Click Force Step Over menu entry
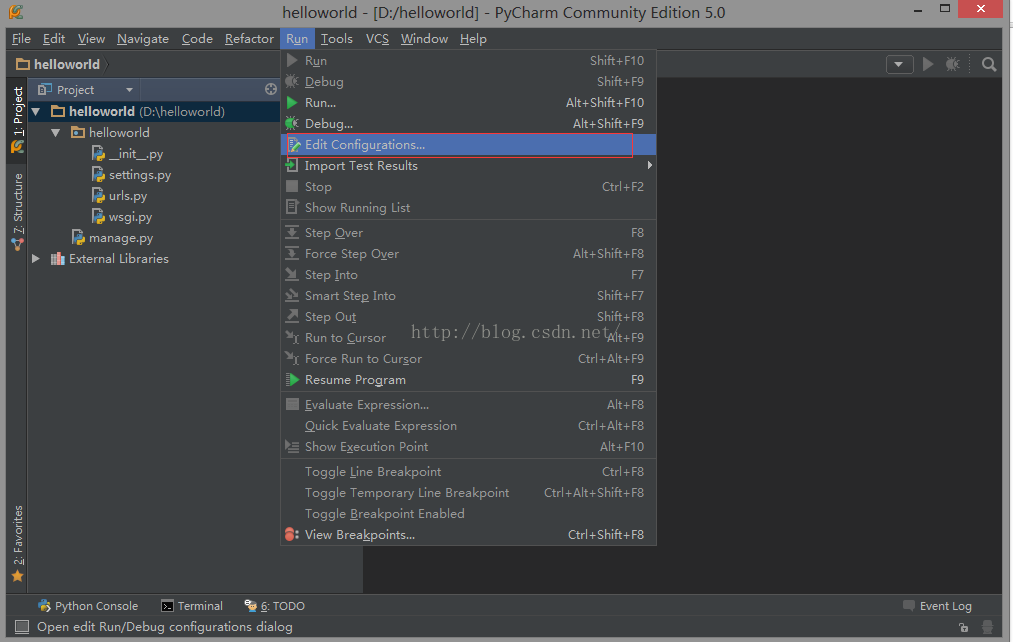Image resolution: width=1013 pixels, height=642 pixels. [x=468, y=254]
